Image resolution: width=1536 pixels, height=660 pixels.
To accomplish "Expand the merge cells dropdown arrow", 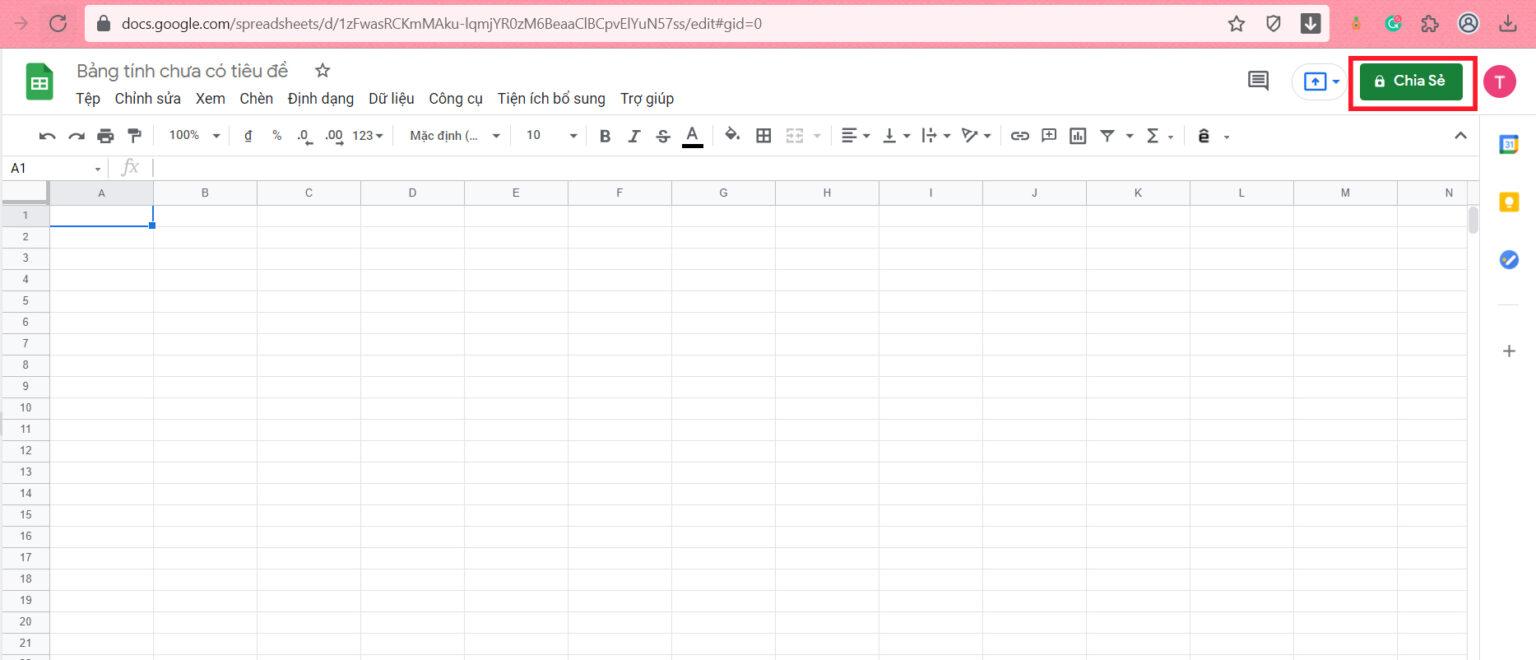I will click(x=817, y=136).
